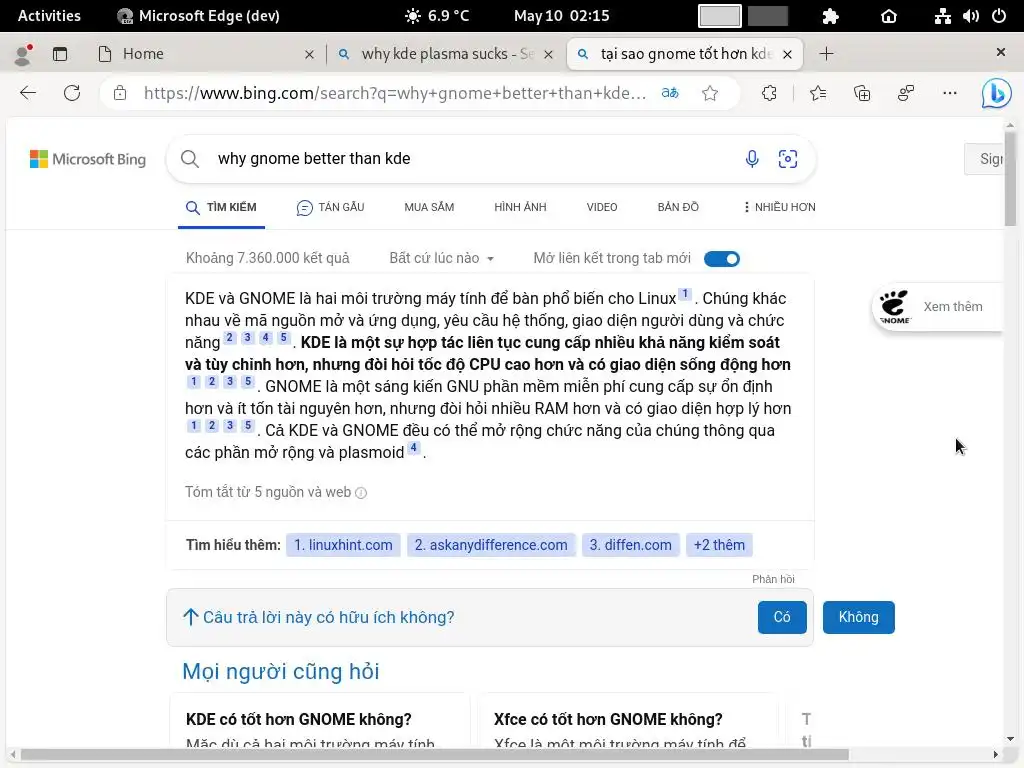
Task: Open 2. askanydifference.com source link
Action: pyautogui.click(x=491, y=545)
